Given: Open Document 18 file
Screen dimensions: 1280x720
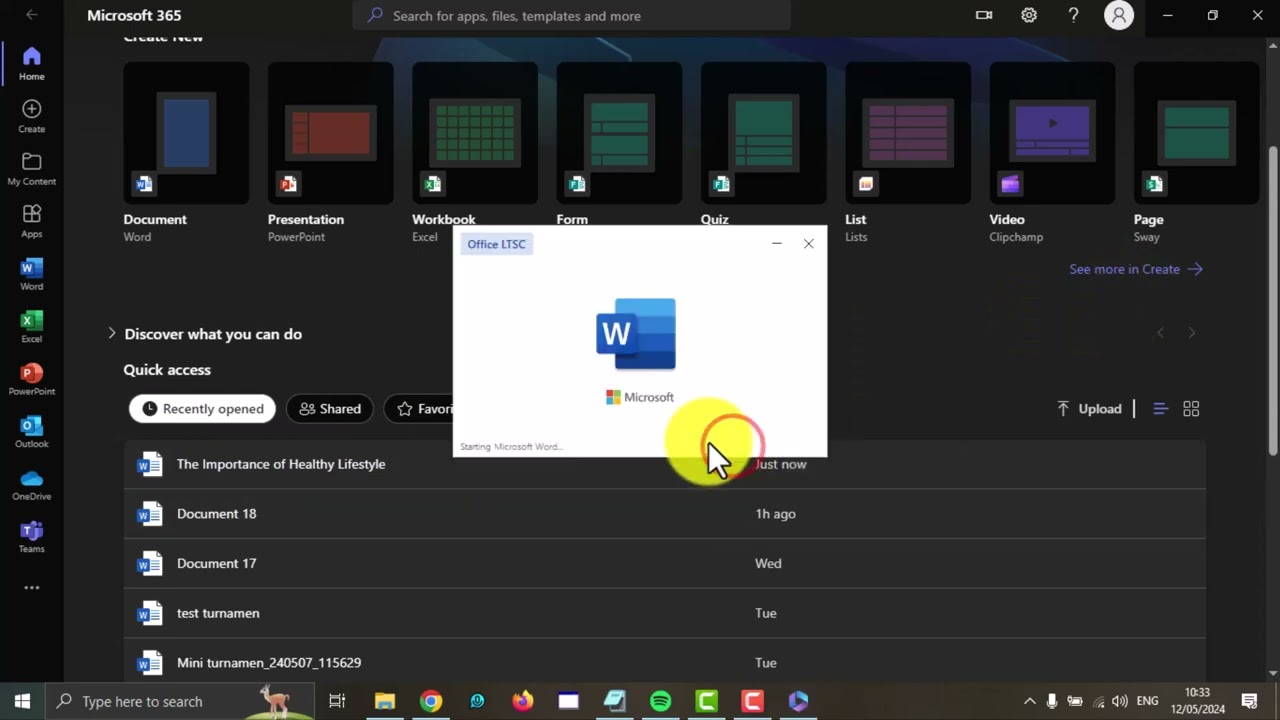Looking at the screenshot, I should [x=664, y=514].
